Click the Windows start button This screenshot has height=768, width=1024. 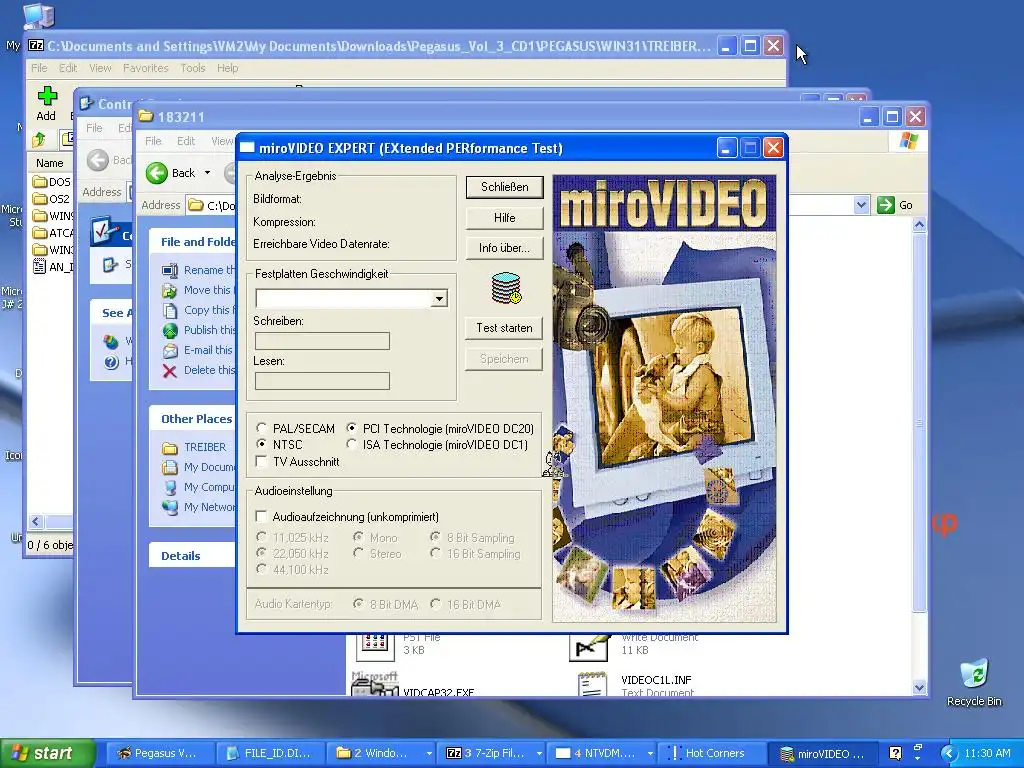point(47,753)
